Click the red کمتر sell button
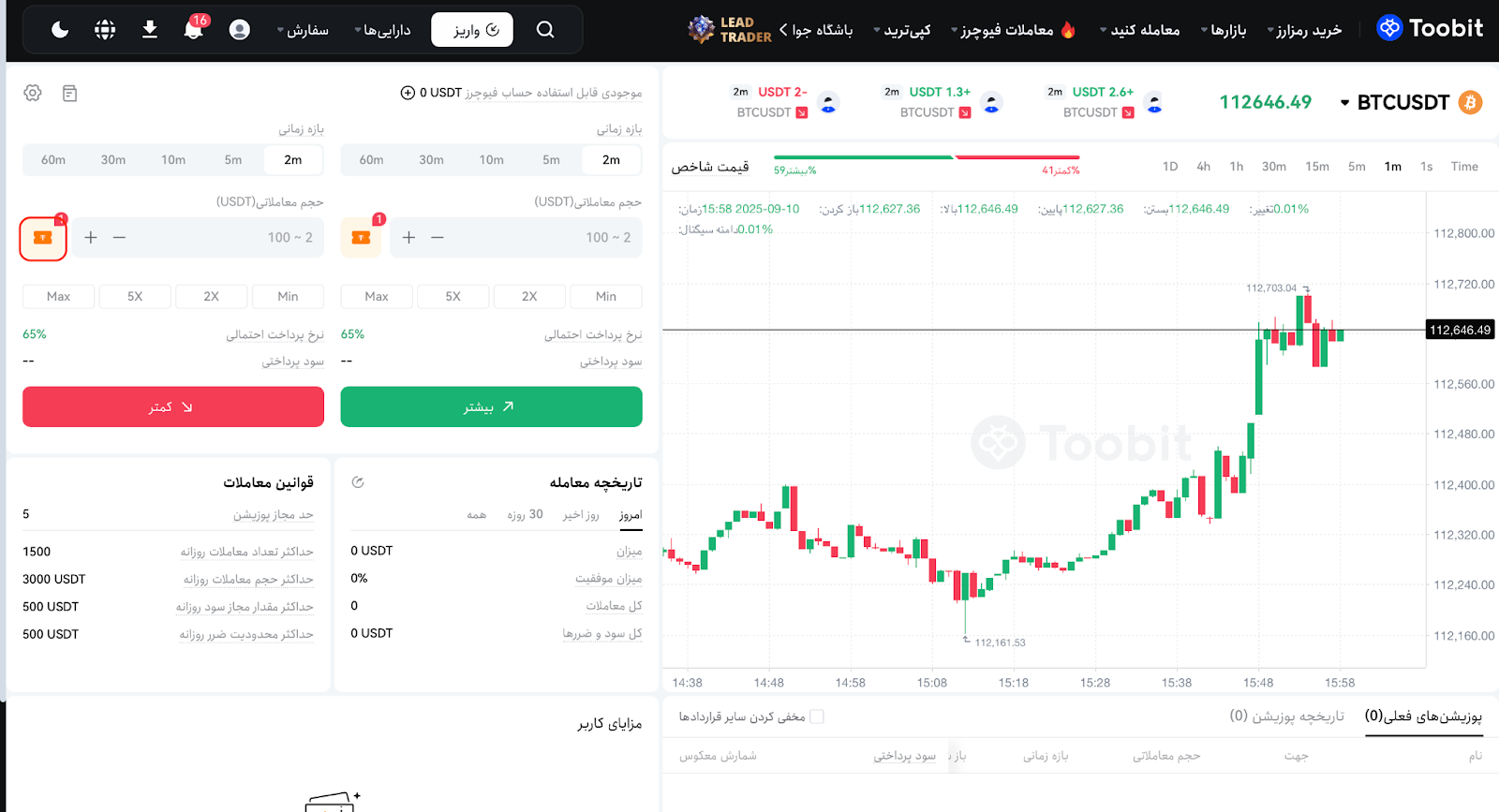1499x812 pixels. click(173, 406)
